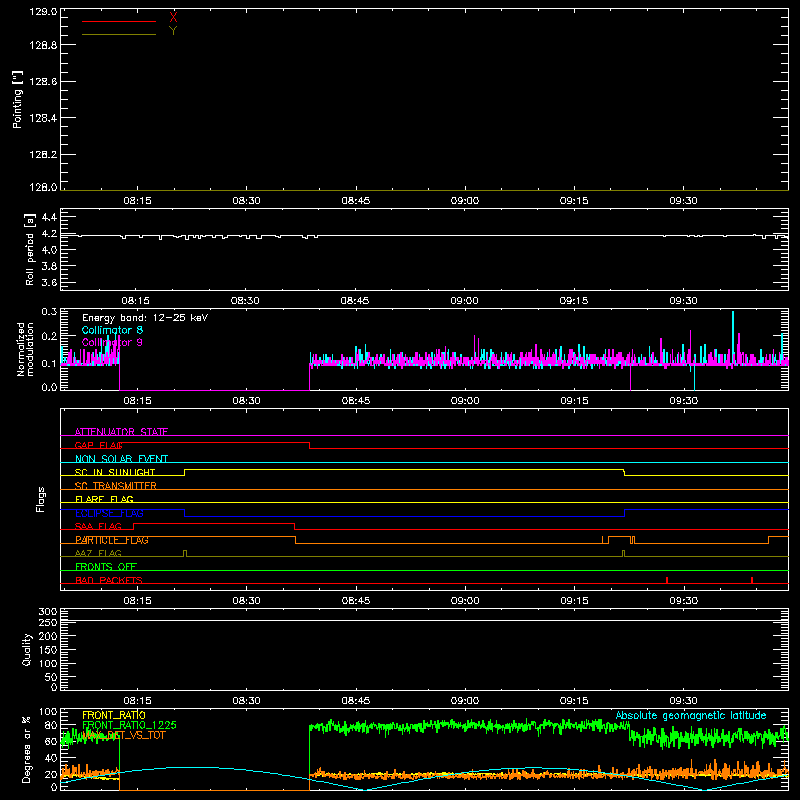Image resolution: width=800 pixels, height=800 pixels.
Task: Click 09:00 time label under Pointing panel
Action: [x=465, y=201]
